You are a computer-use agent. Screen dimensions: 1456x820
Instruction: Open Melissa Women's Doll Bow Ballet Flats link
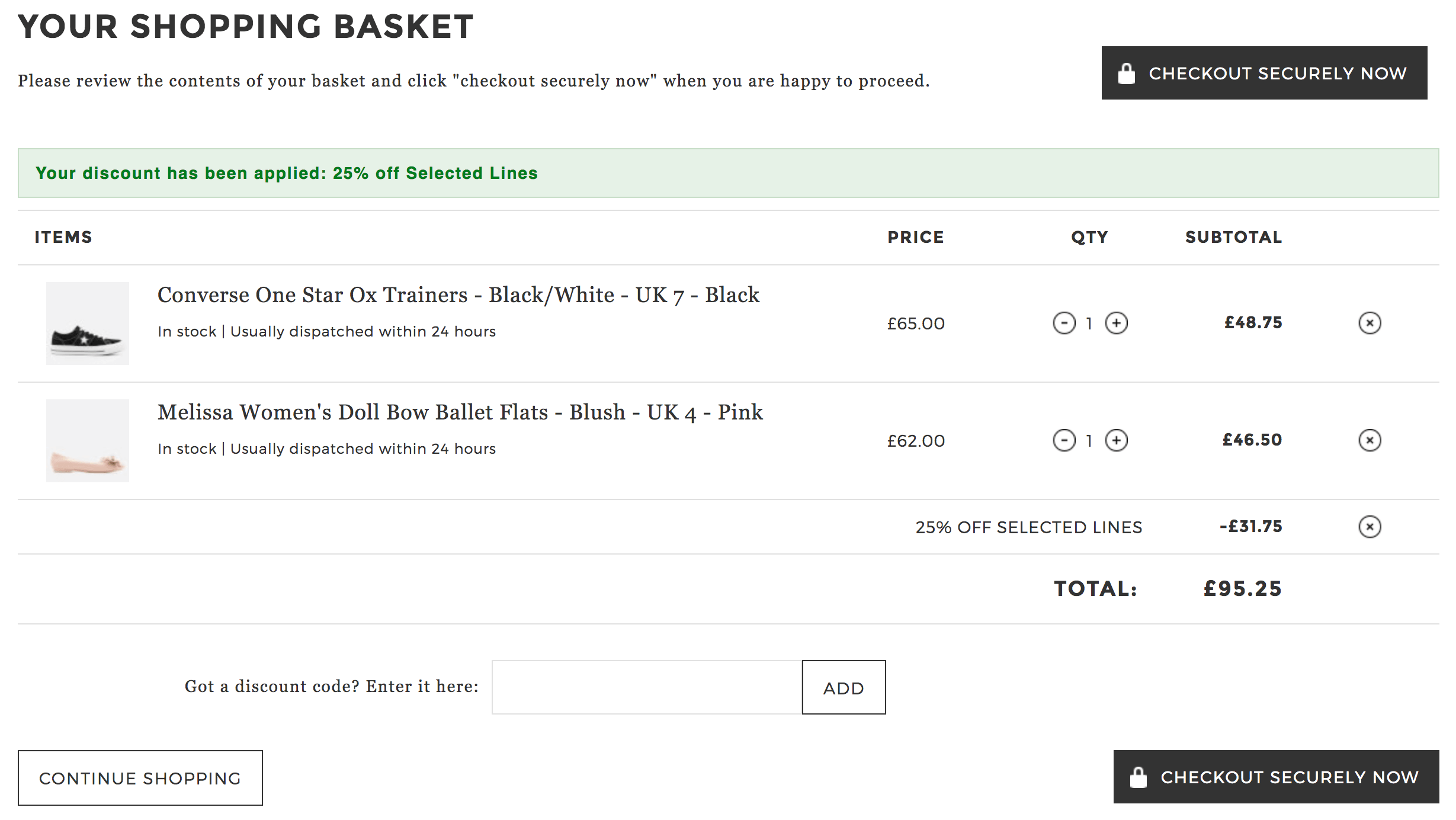[460, 412]
